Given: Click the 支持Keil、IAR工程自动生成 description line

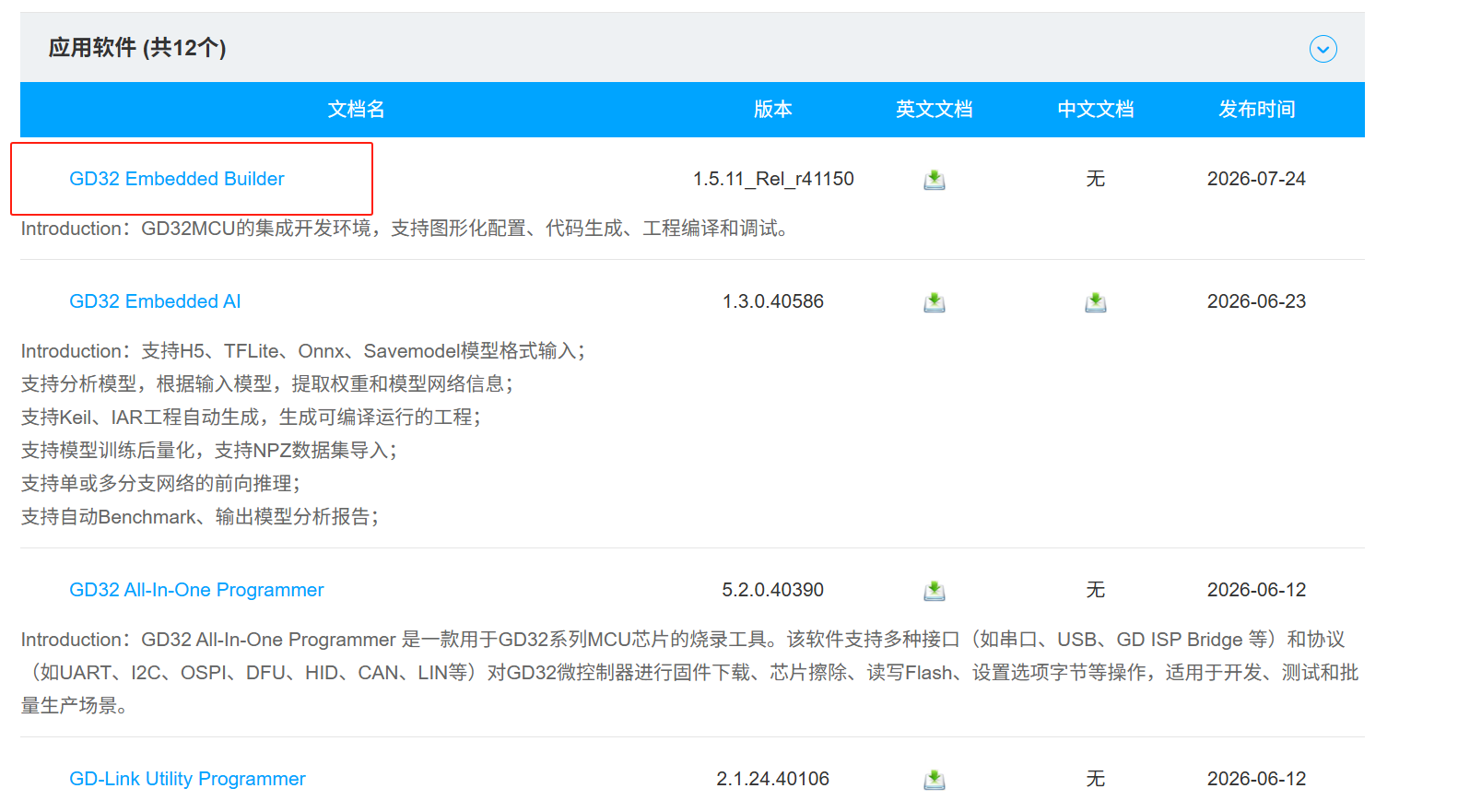Looking at the screenshot, I should pos(252,418).
